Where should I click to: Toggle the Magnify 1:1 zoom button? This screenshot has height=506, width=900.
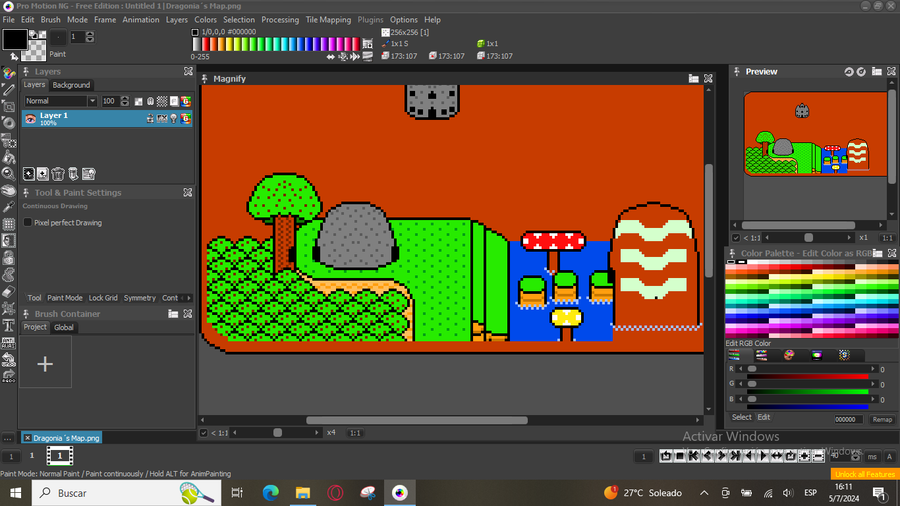pyautogui.click(x=355, y=433)
